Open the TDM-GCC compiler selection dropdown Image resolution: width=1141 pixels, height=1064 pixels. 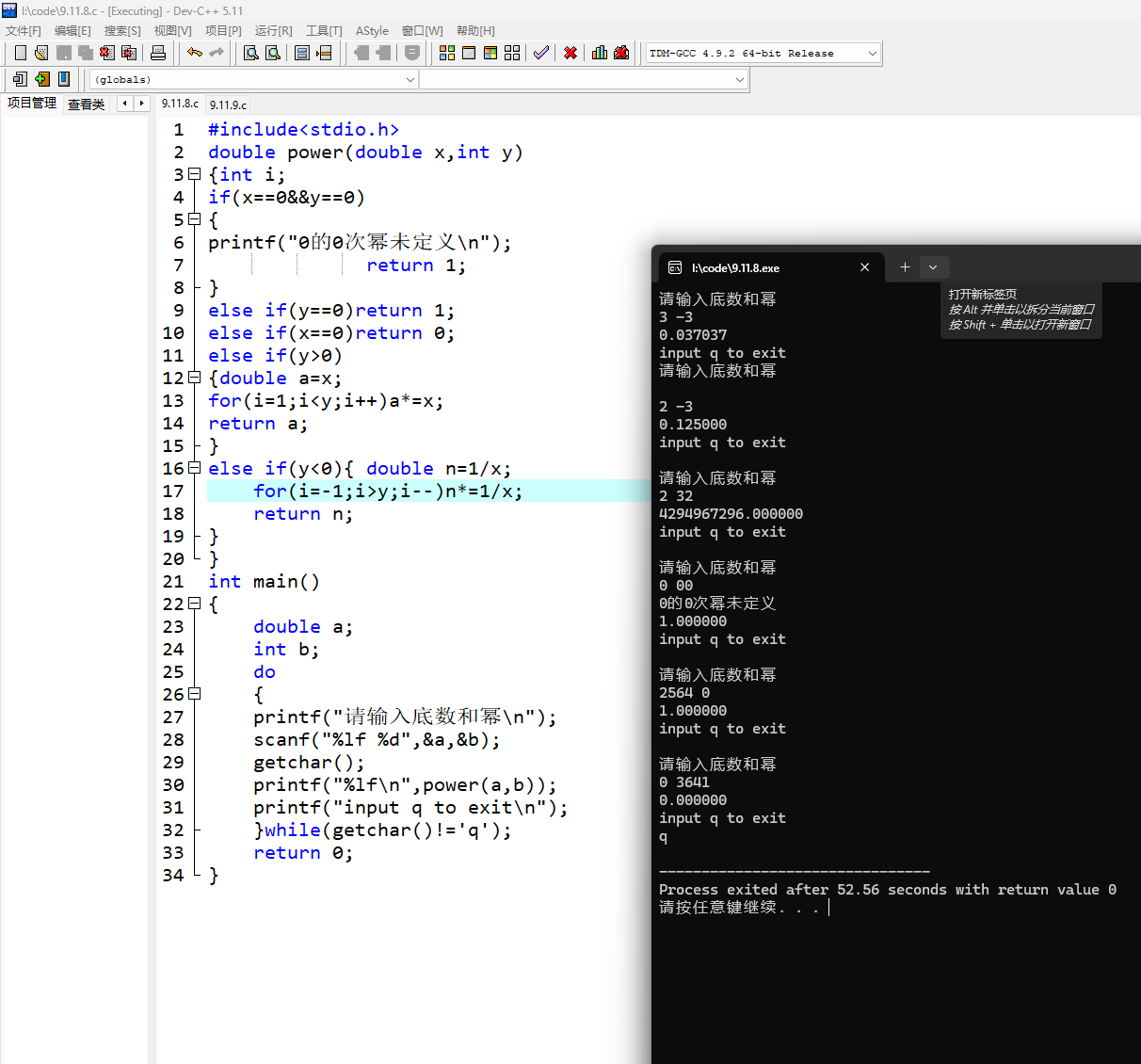(763, 53)
